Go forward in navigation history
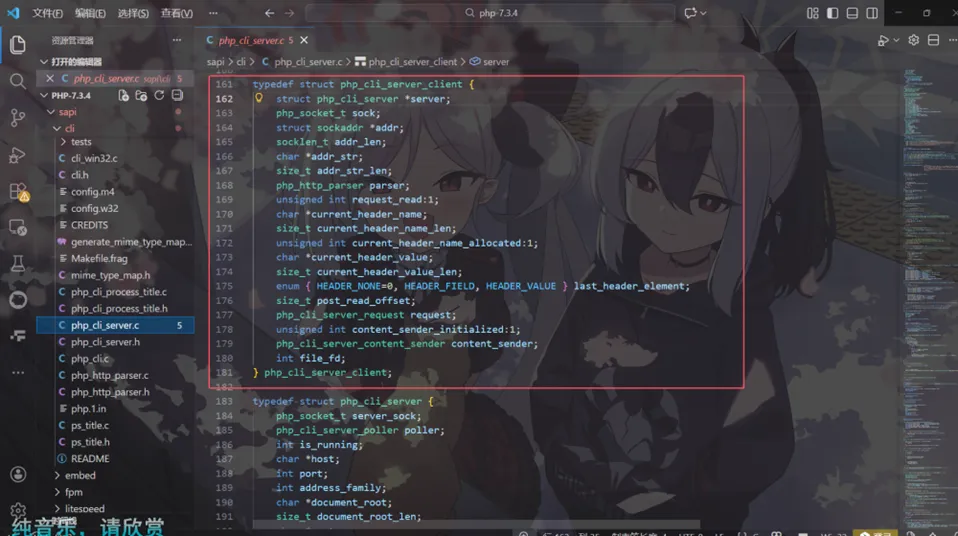Screen dimensions: 958x536 [x=290, y=13]
